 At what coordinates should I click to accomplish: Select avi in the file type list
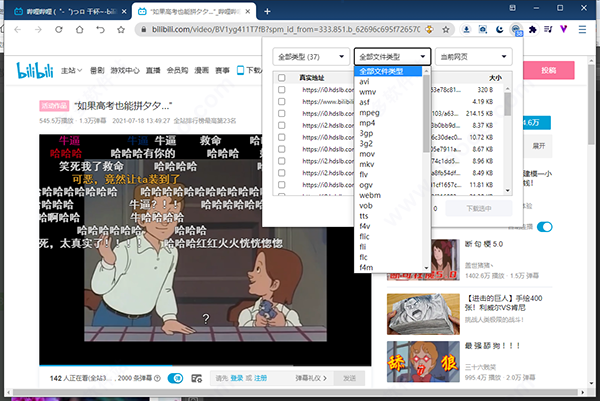(x=388, y=82)
